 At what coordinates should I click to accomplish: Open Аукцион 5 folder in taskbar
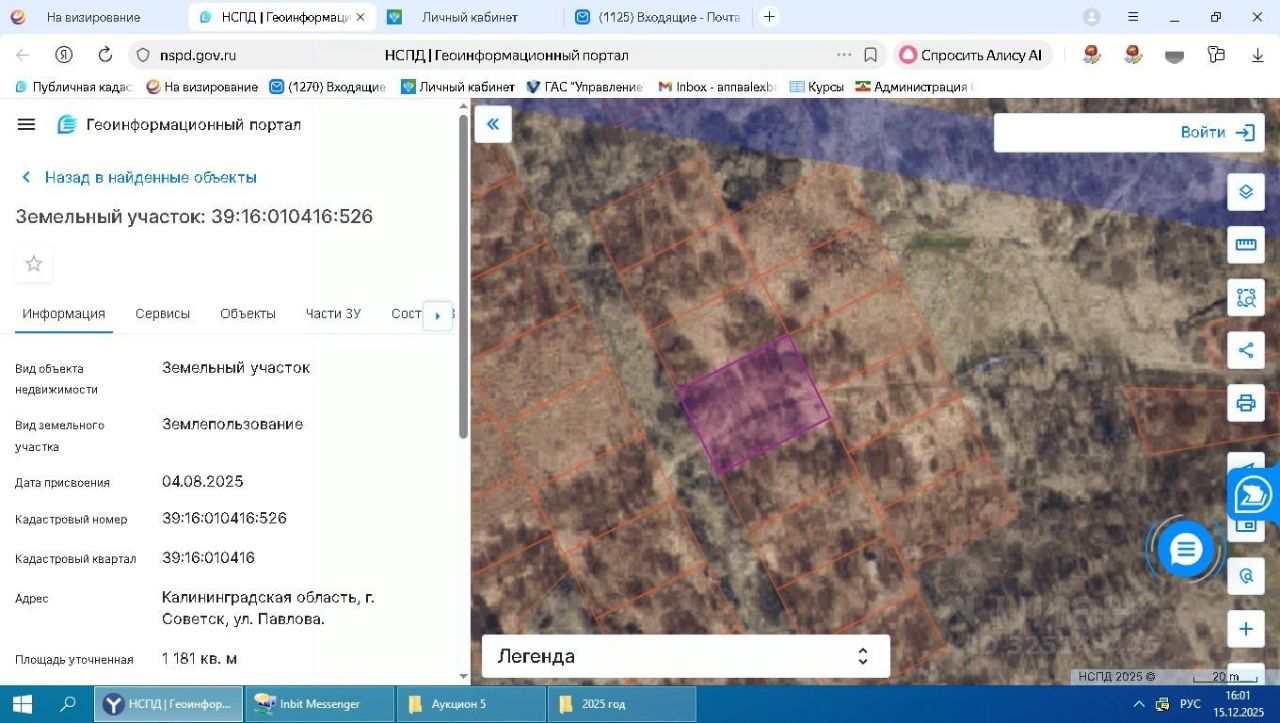(x=471, y=704)
